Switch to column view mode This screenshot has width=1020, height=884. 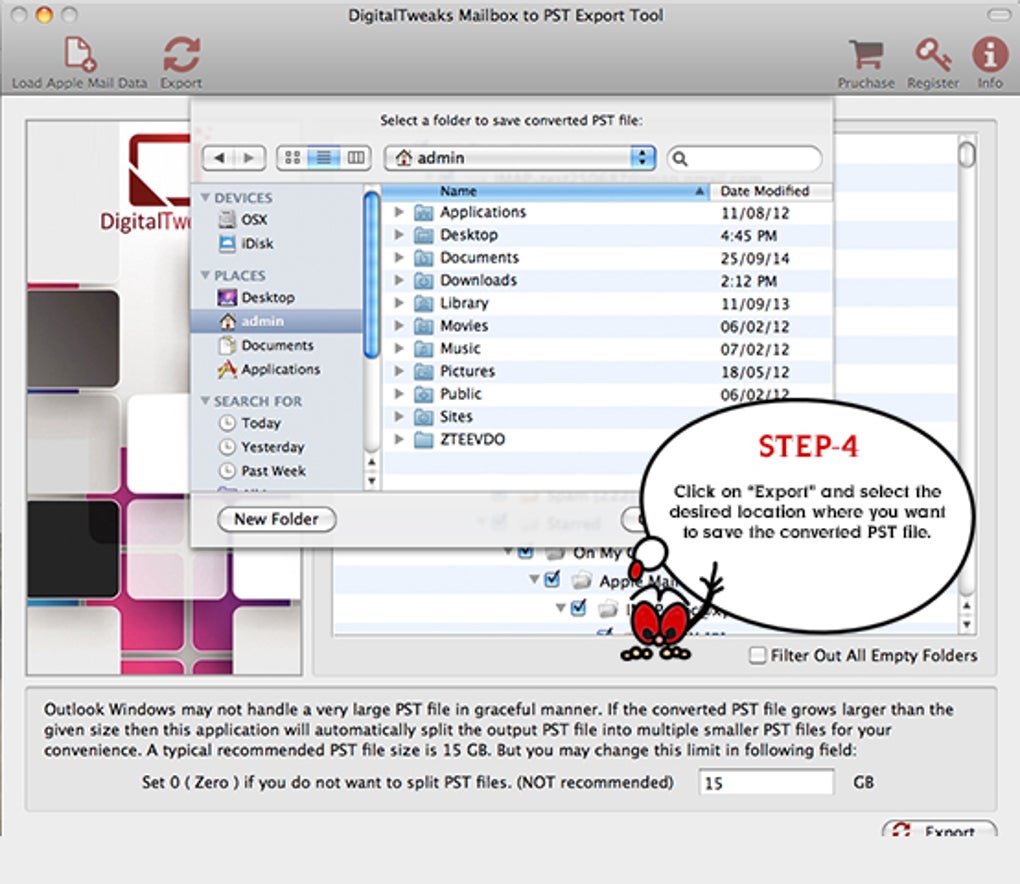click(x=355, y=158)
